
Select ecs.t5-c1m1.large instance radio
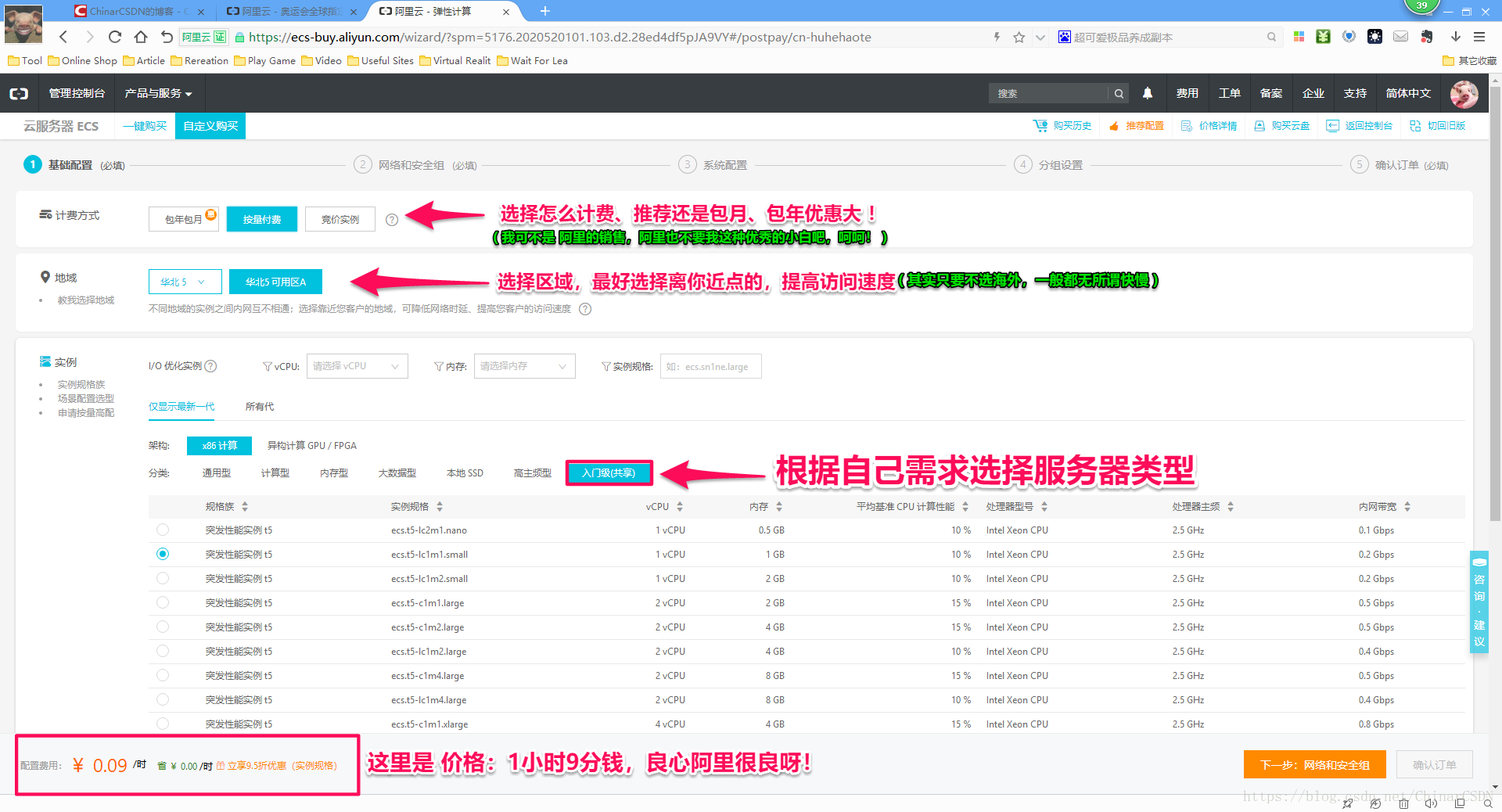tap(163, 602)
